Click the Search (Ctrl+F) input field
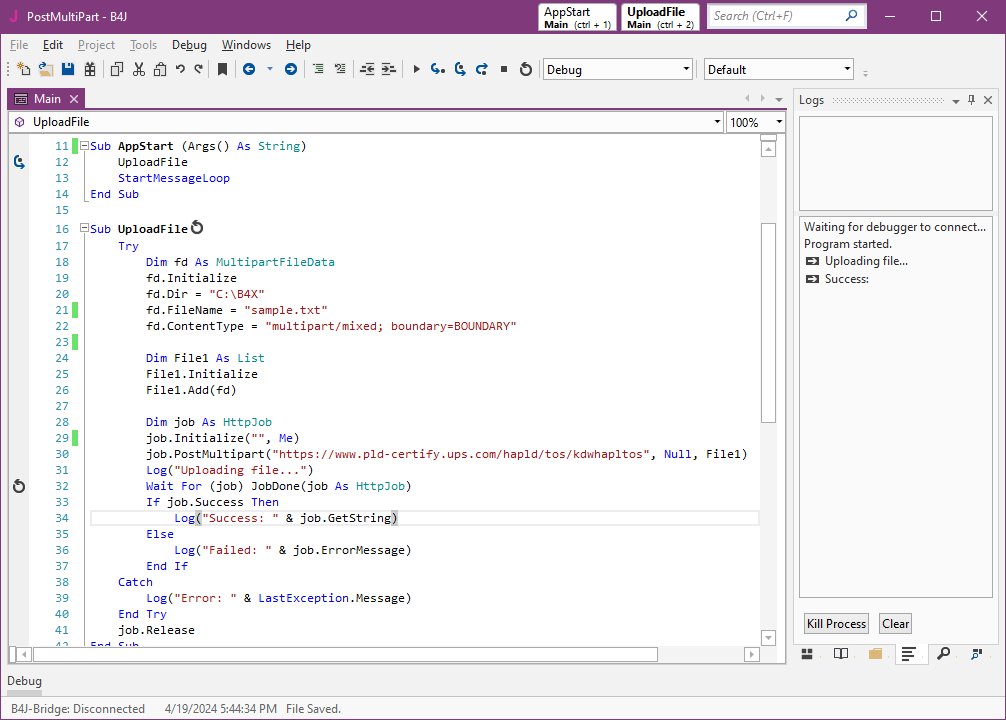The width and height of the screenshot is (1006, 720). click(x=776, y=16)
